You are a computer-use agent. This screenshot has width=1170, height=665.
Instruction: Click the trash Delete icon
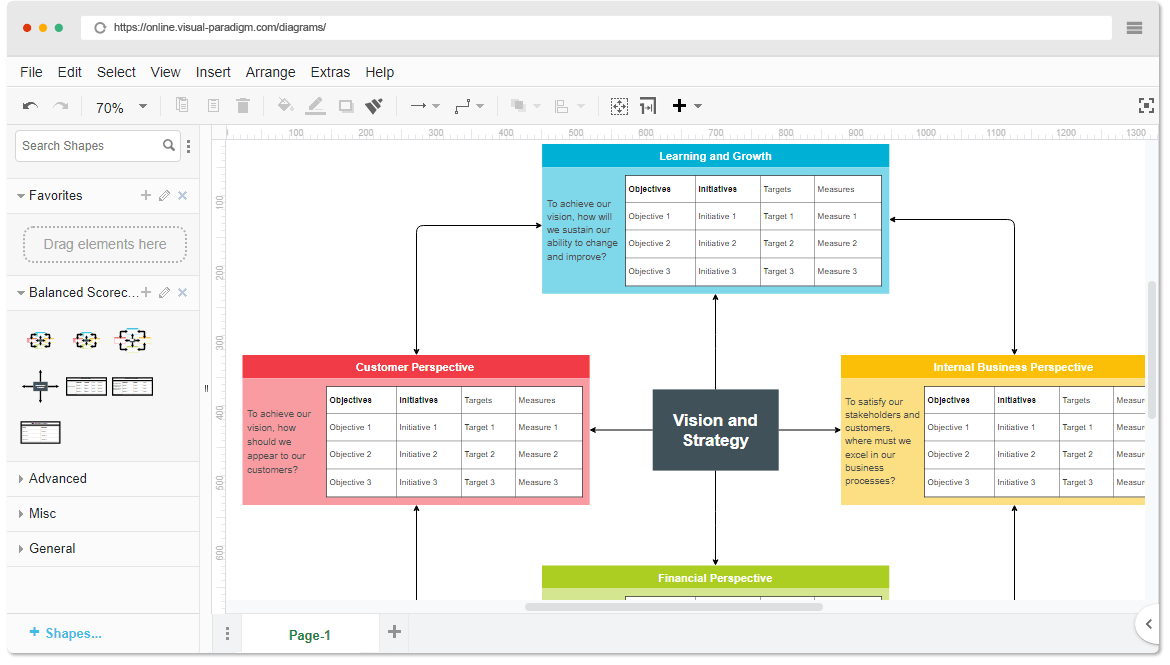(x=243, y=105)
